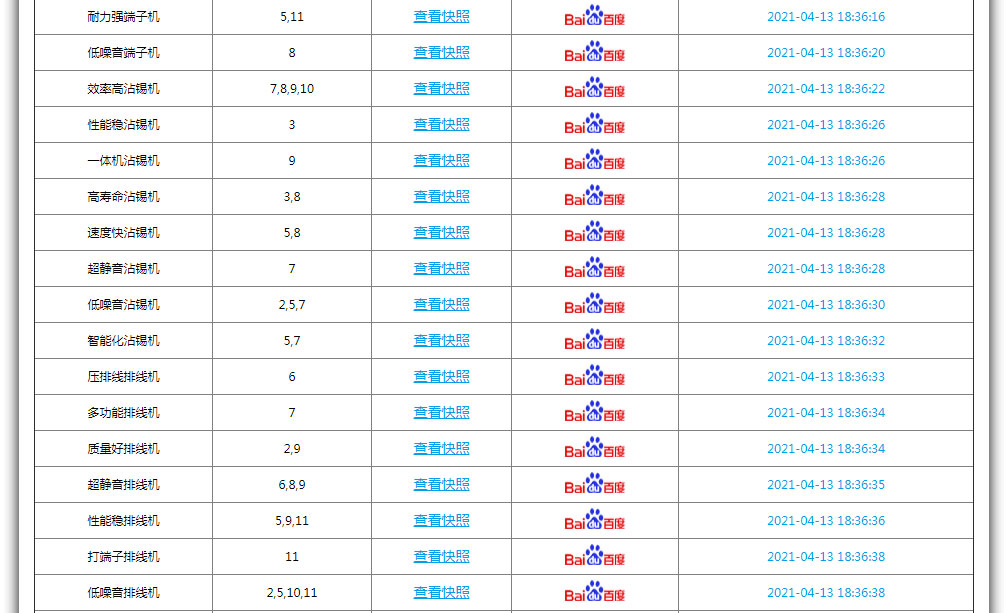Open 查看快照 link for 耐力强端子机
The image size is (1006, 613).
tap(441, 17)
